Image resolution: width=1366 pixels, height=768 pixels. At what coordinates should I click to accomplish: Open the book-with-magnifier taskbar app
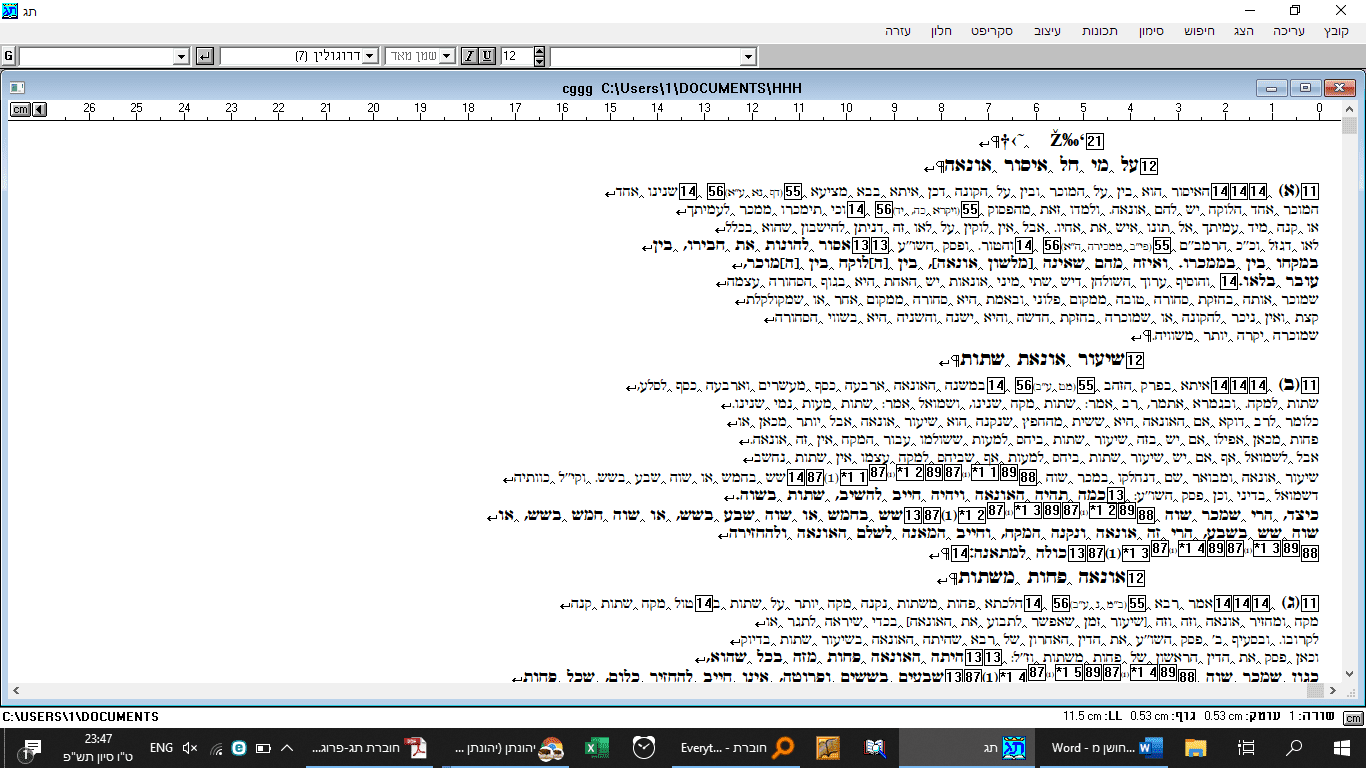coord(876,747)
